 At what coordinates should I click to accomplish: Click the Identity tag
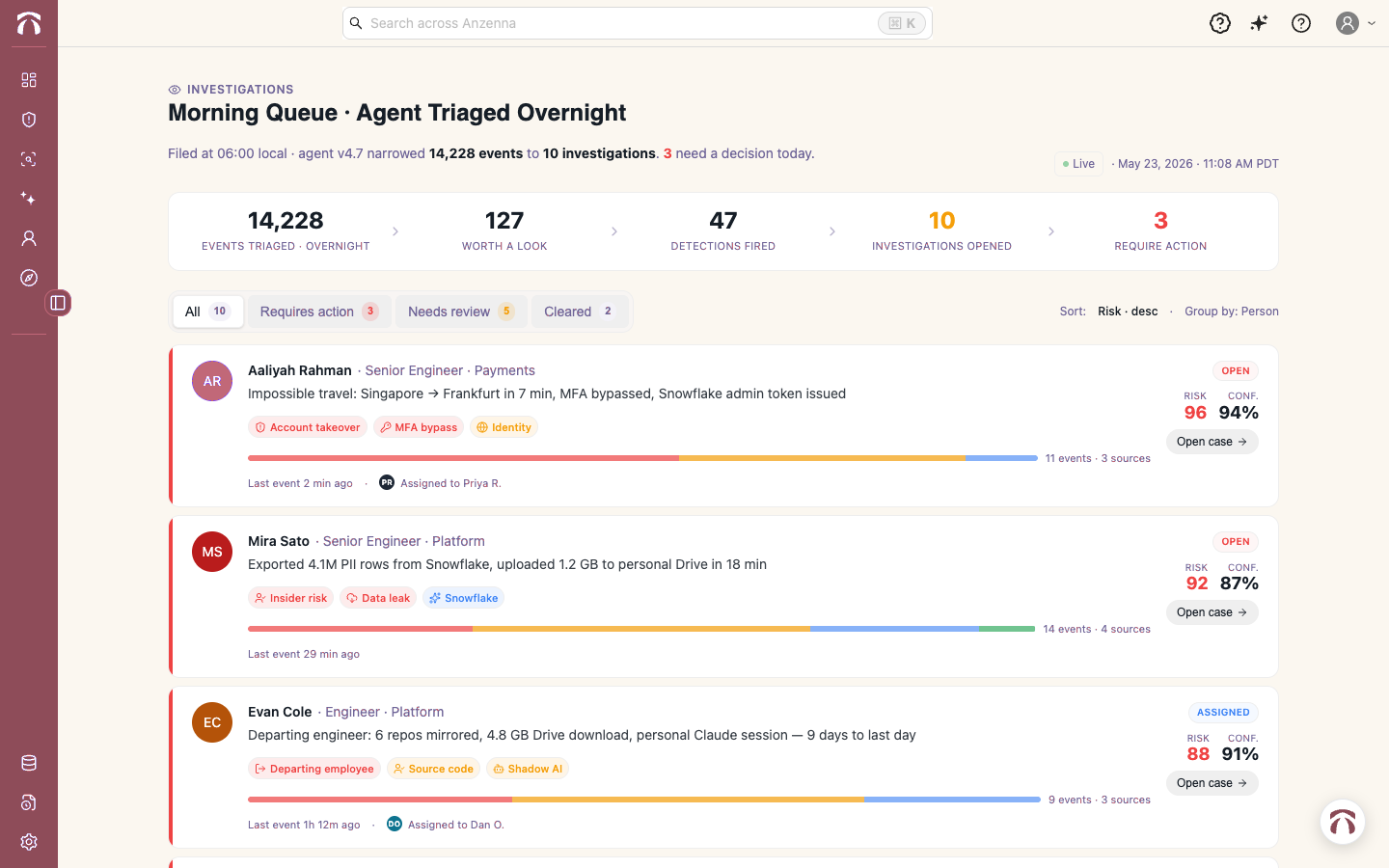point(504,427)
